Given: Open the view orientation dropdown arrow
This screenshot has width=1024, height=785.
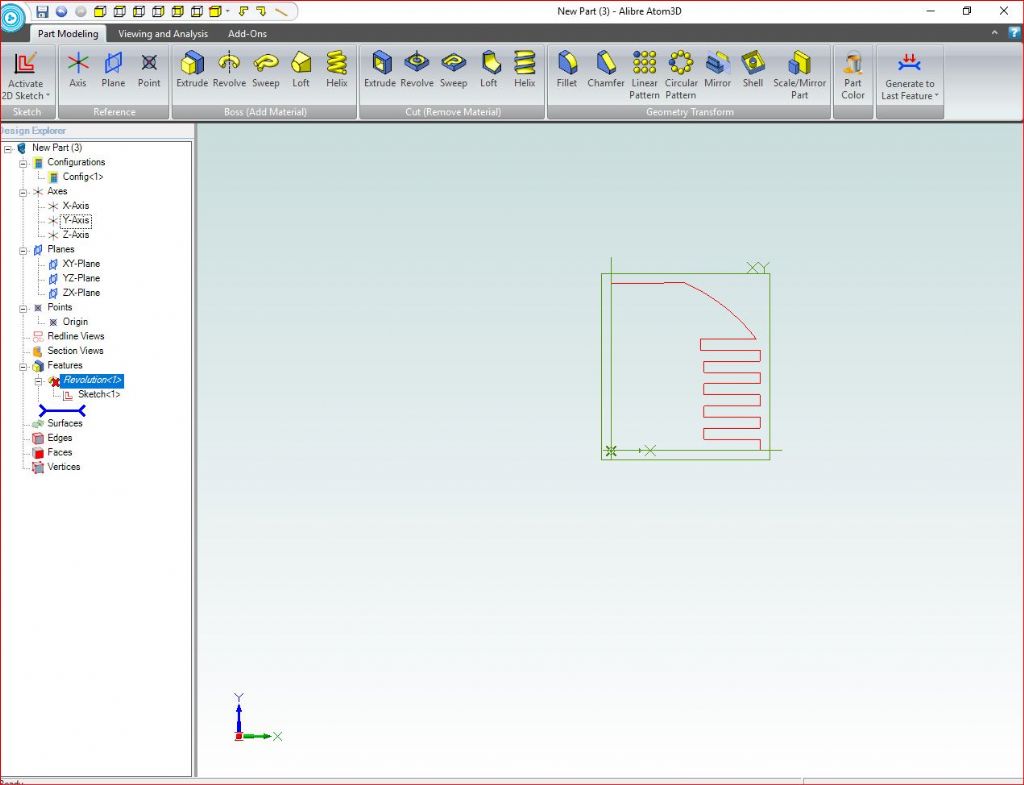Looking at the screenshot, I should click(227, 11).
